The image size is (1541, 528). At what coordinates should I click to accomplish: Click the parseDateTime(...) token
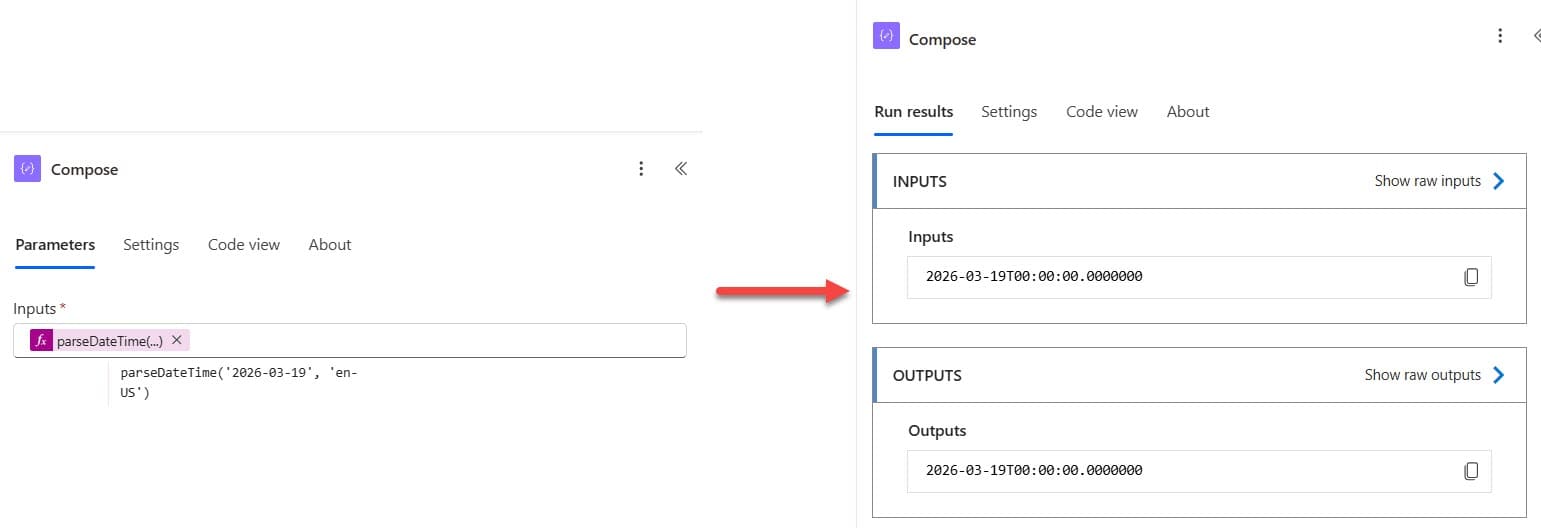[109, 341]
